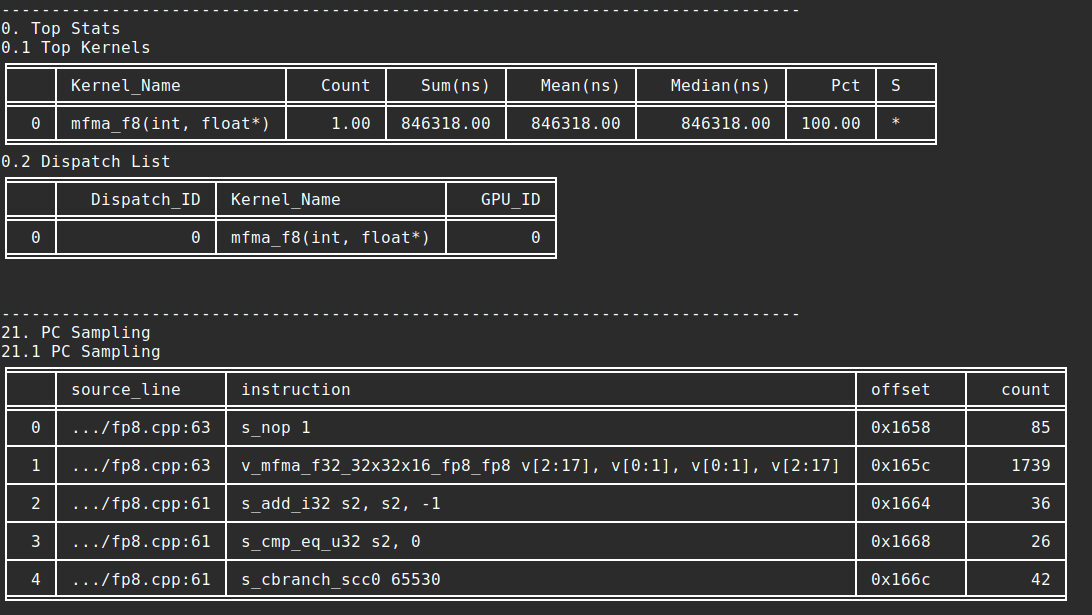
Task: Click the Count column header
Action: point(347,85)
